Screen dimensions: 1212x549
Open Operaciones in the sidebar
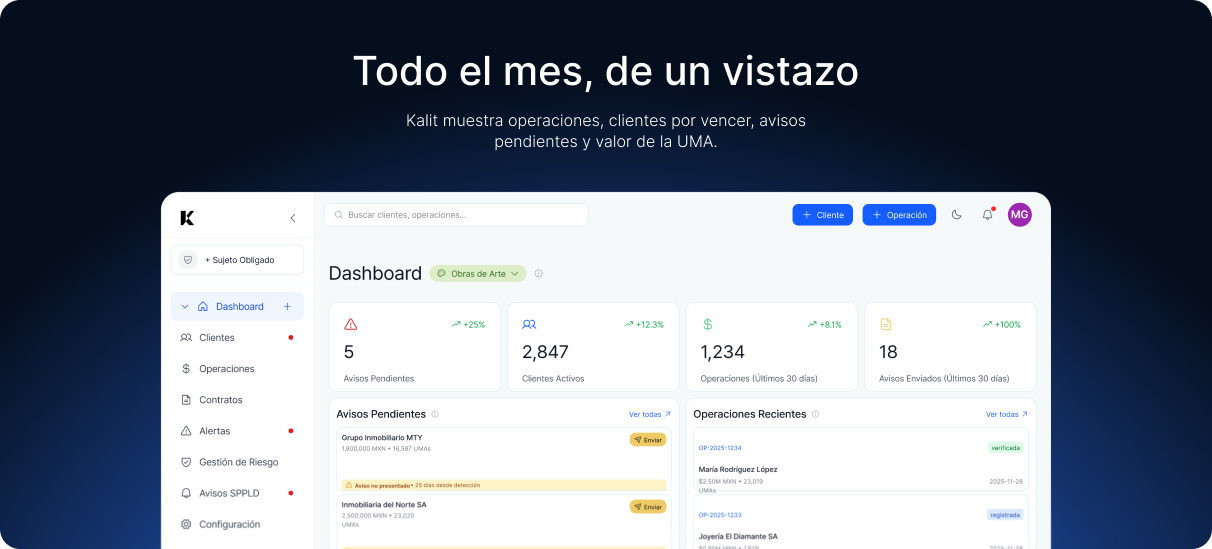237,369
